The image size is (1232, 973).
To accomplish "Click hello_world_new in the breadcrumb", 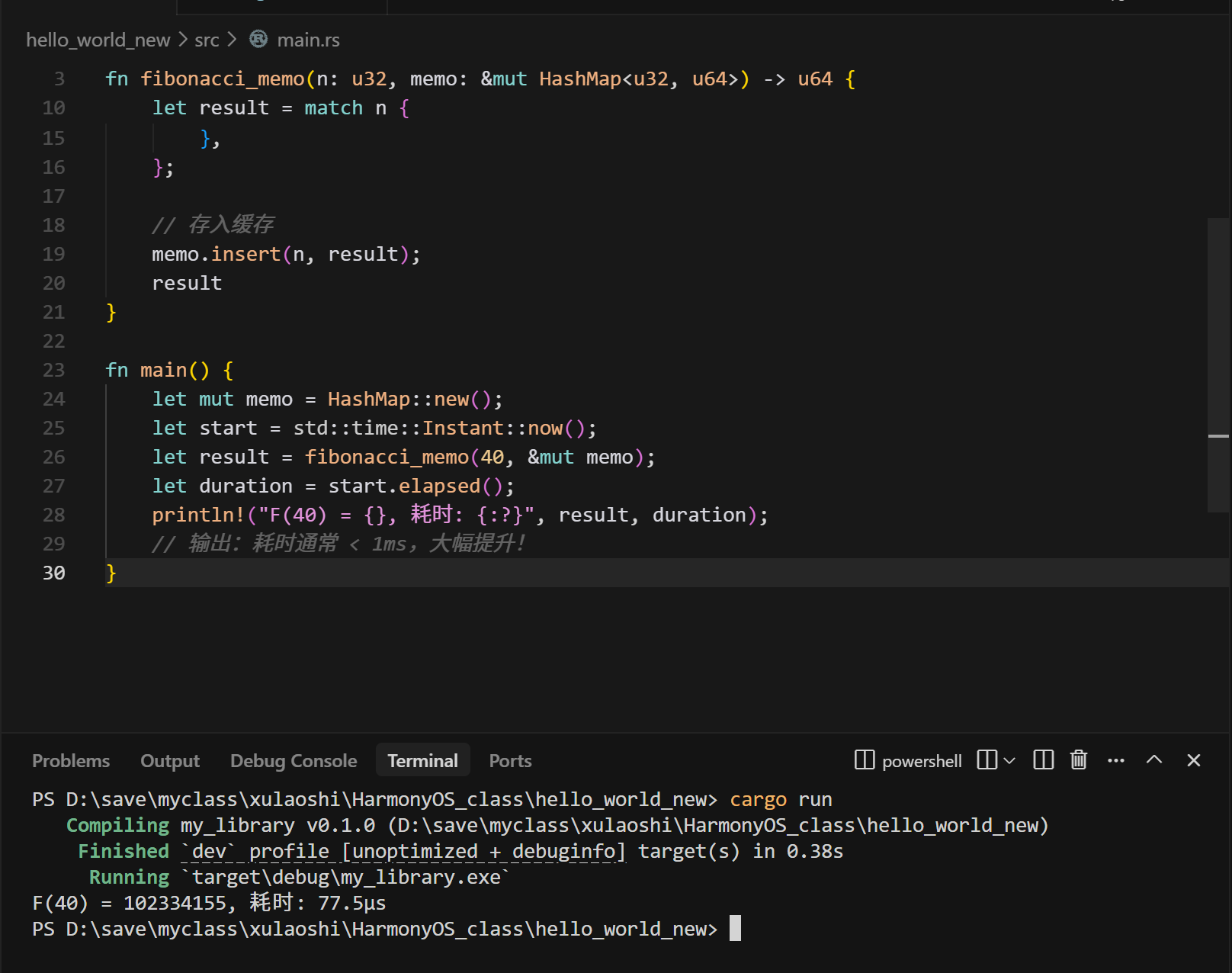I will 98,40.
